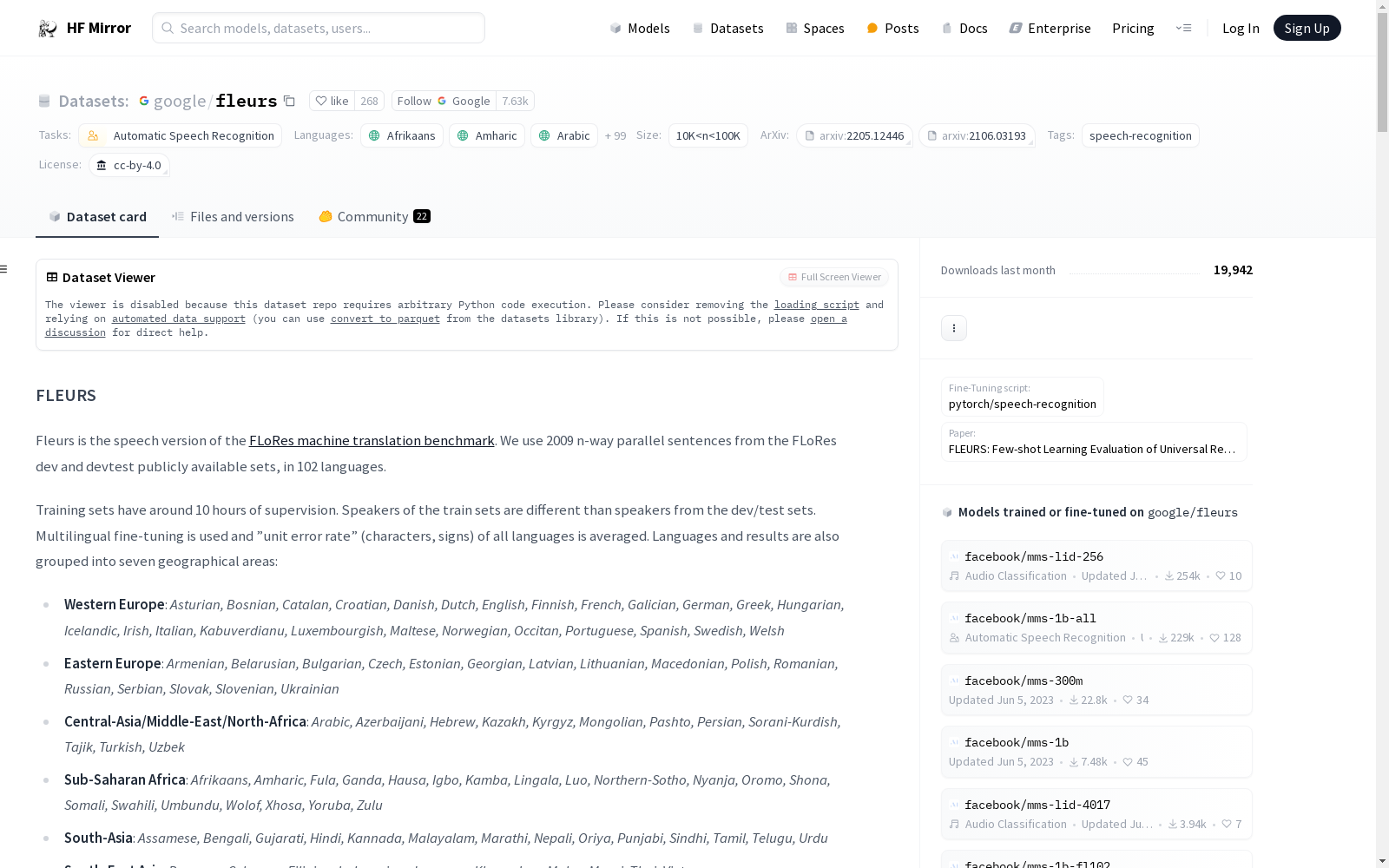Switch to Files and versions tab
The image size is (1389, 868).
pyautogui.click(x=233, y=217)
